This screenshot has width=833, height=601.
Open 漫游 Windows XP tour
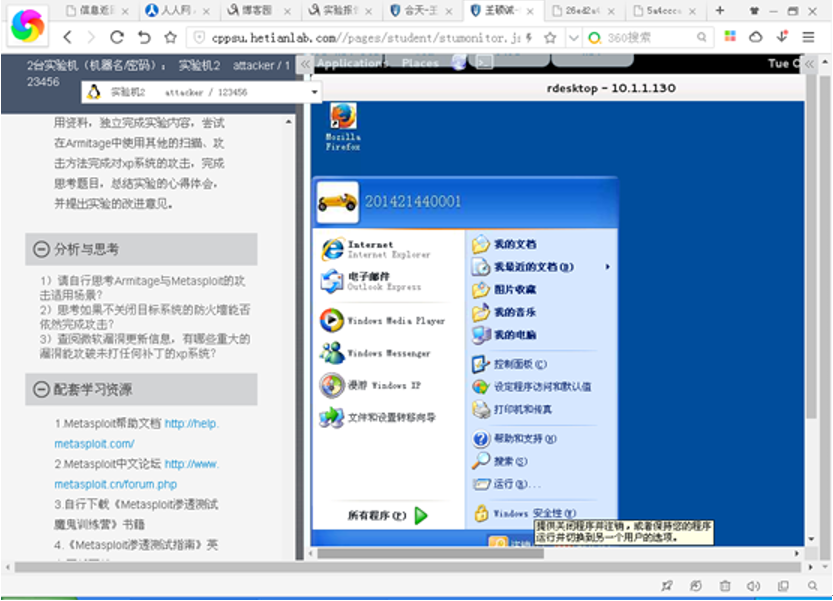click(x=370, y=385)
